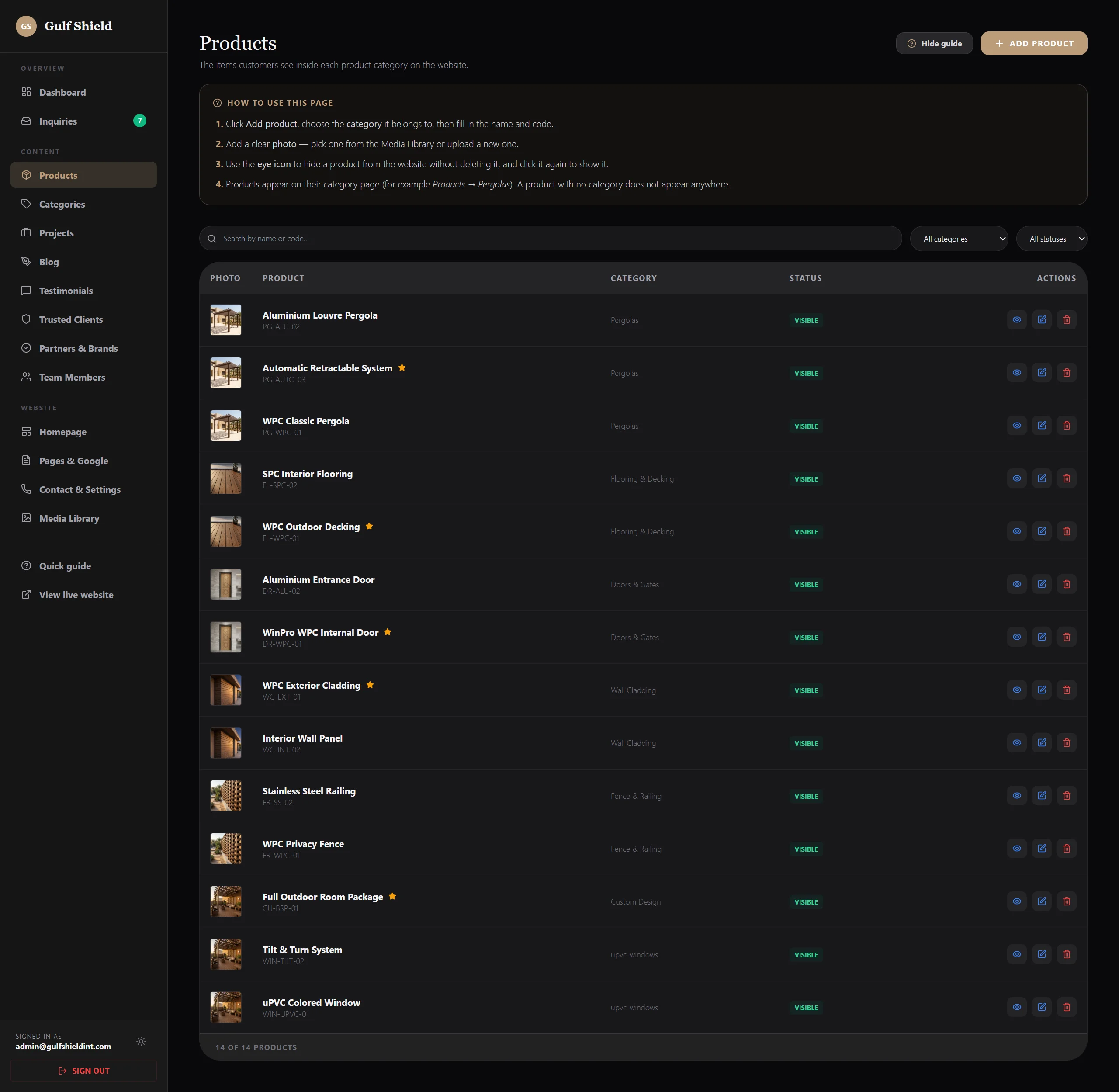Open Contact & Settings page
Viewport: 1119px width, 1092px height.
[84, 490]
